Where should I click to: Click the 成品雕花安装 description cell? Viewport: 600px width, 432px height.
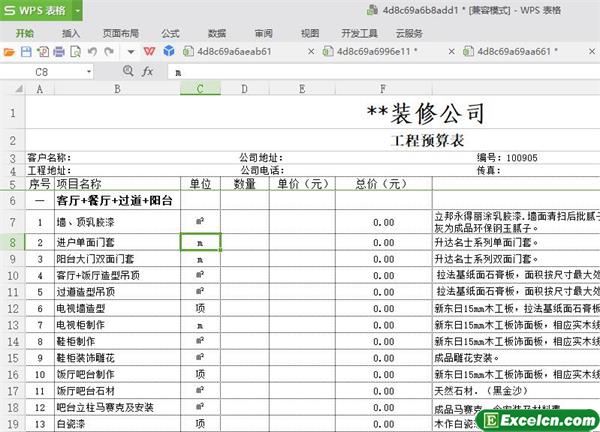point(516,358)
